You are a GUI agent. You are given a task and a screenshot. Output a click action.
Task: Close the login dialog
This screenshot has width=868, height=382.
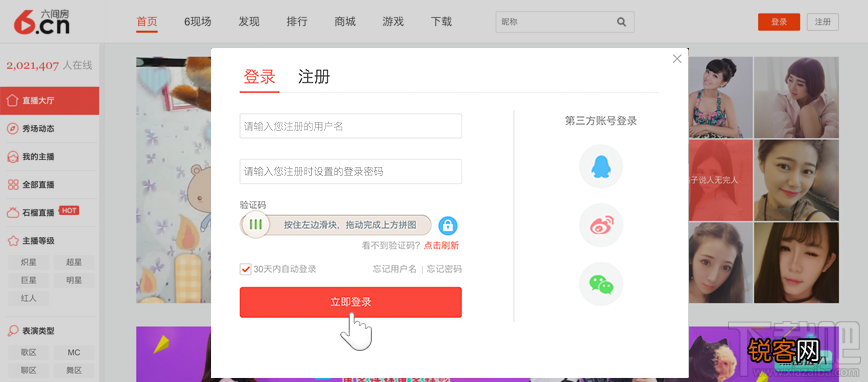point(676,59)
